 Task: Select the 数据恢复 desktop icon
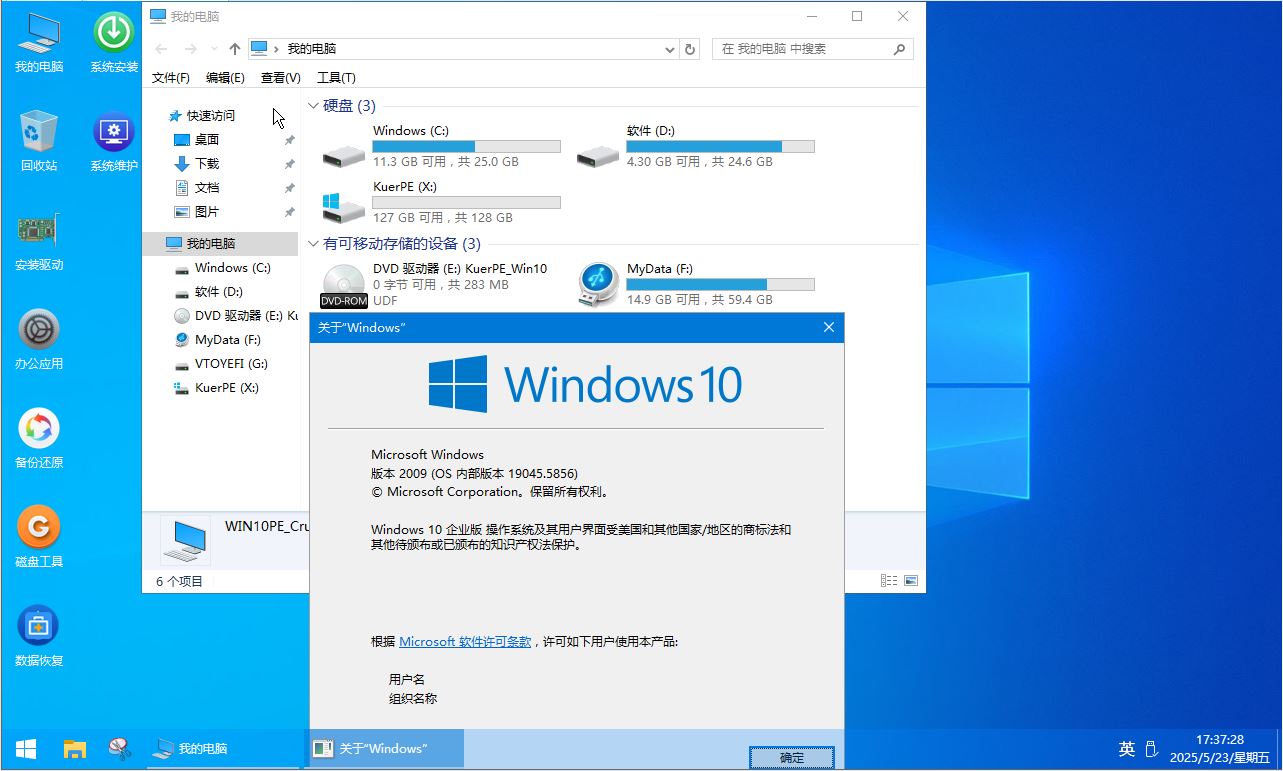(x=39, y=636)
